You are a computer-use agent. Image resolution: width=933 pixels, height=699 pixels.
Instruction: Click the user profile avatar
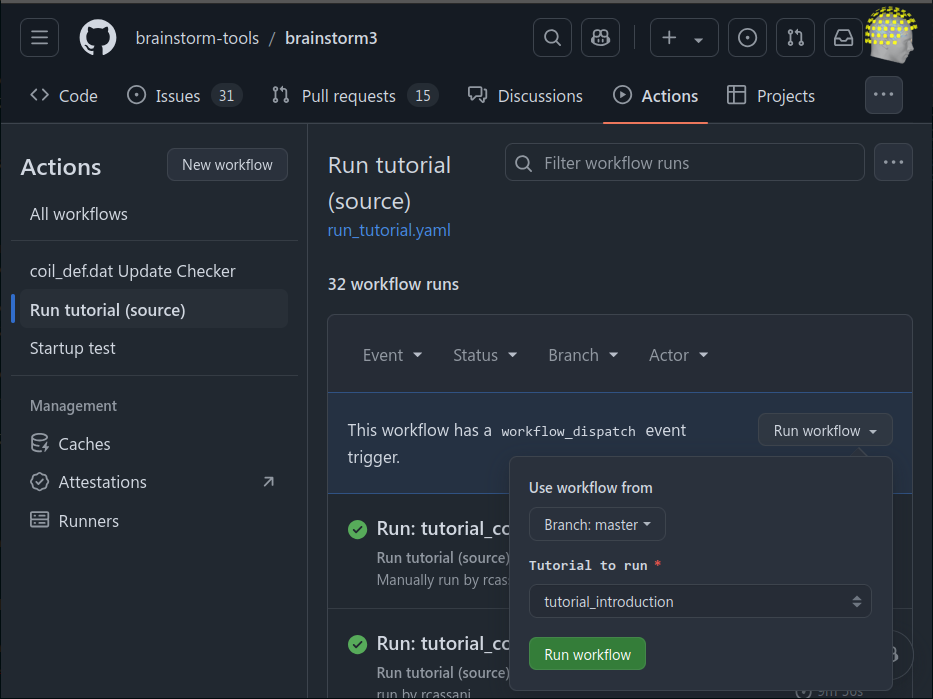[x=889, y=34]
